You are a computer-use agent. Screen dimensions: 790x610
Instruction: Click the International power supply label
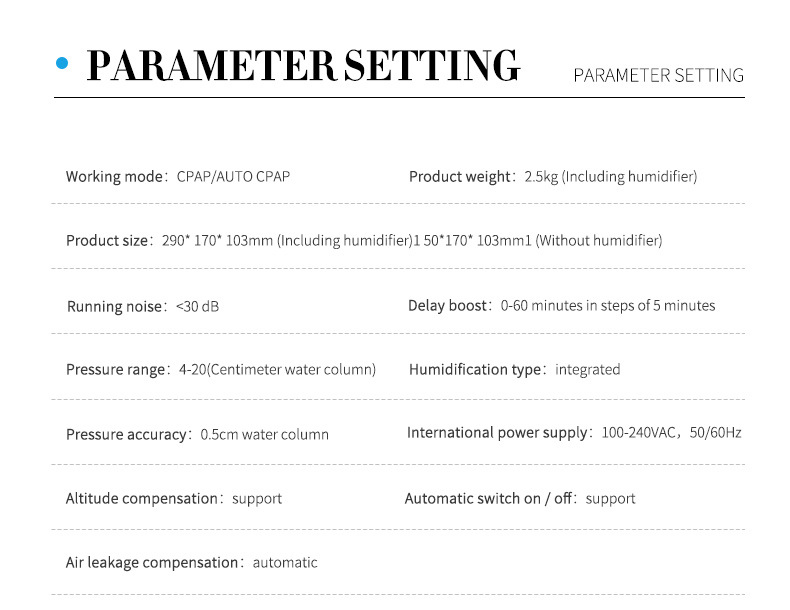point(497,433)
